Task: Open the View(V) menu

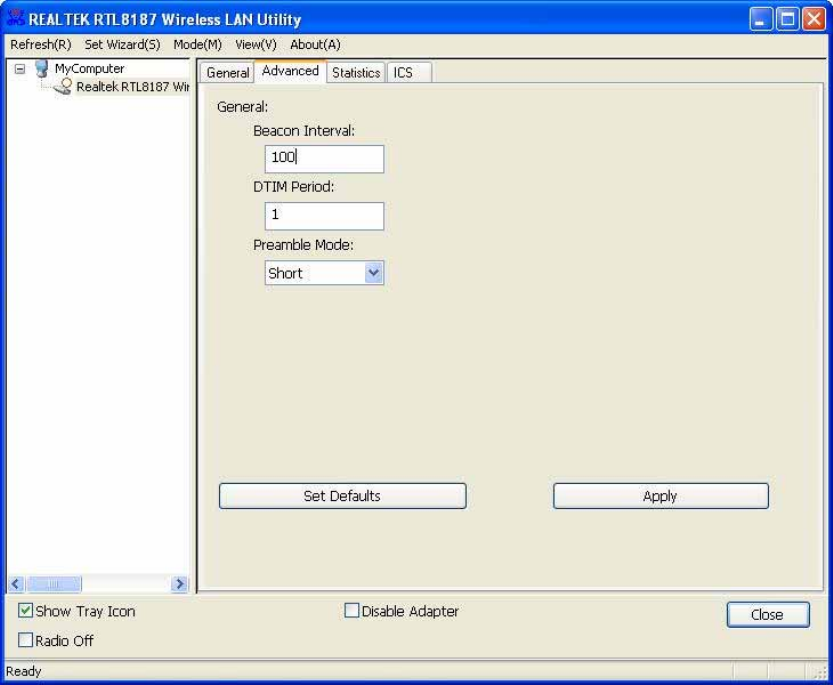Action: [x=256, y=45]
